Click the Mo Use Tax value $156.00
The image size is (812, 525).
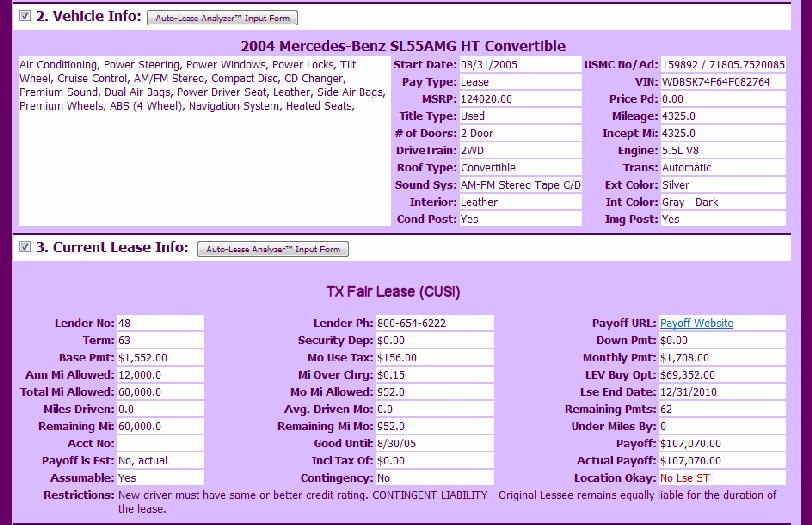click(434, 357)
